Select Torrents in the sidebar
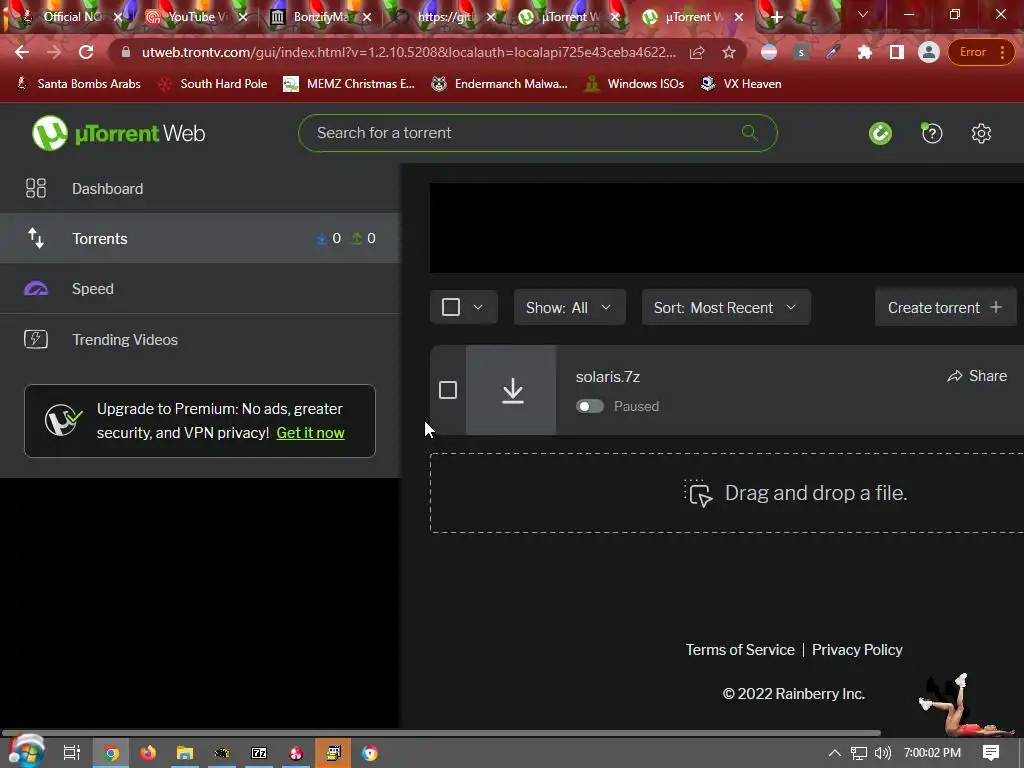The image size is (1024, 768). point(200,238)
